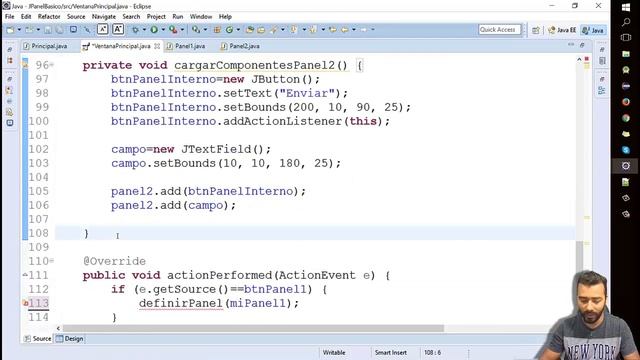Click the Search flashlight toolbar icon

click(x=273, y=29)
